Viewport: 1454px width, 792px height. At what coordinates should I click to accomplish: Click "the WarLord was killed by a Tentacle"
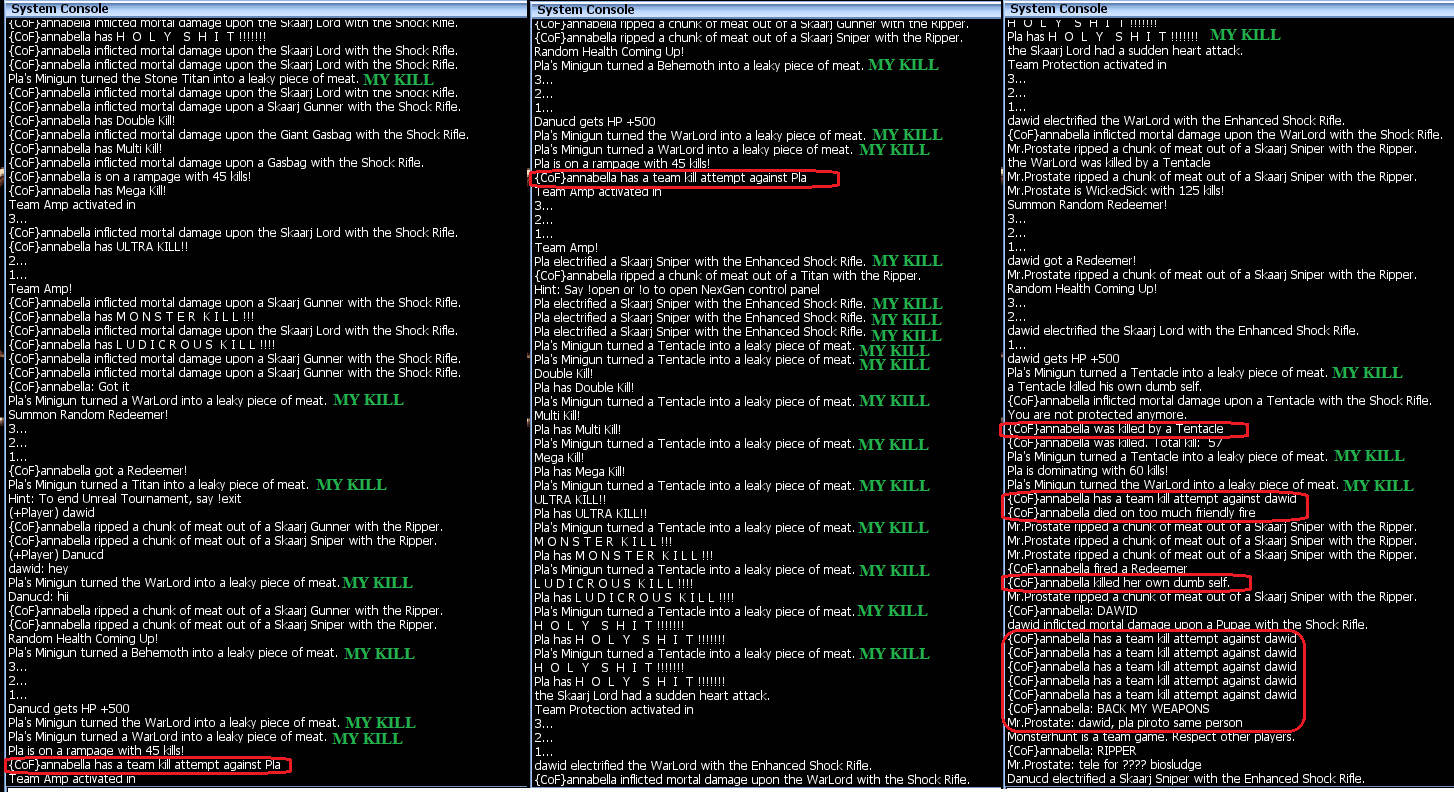tap(1109, 162)
